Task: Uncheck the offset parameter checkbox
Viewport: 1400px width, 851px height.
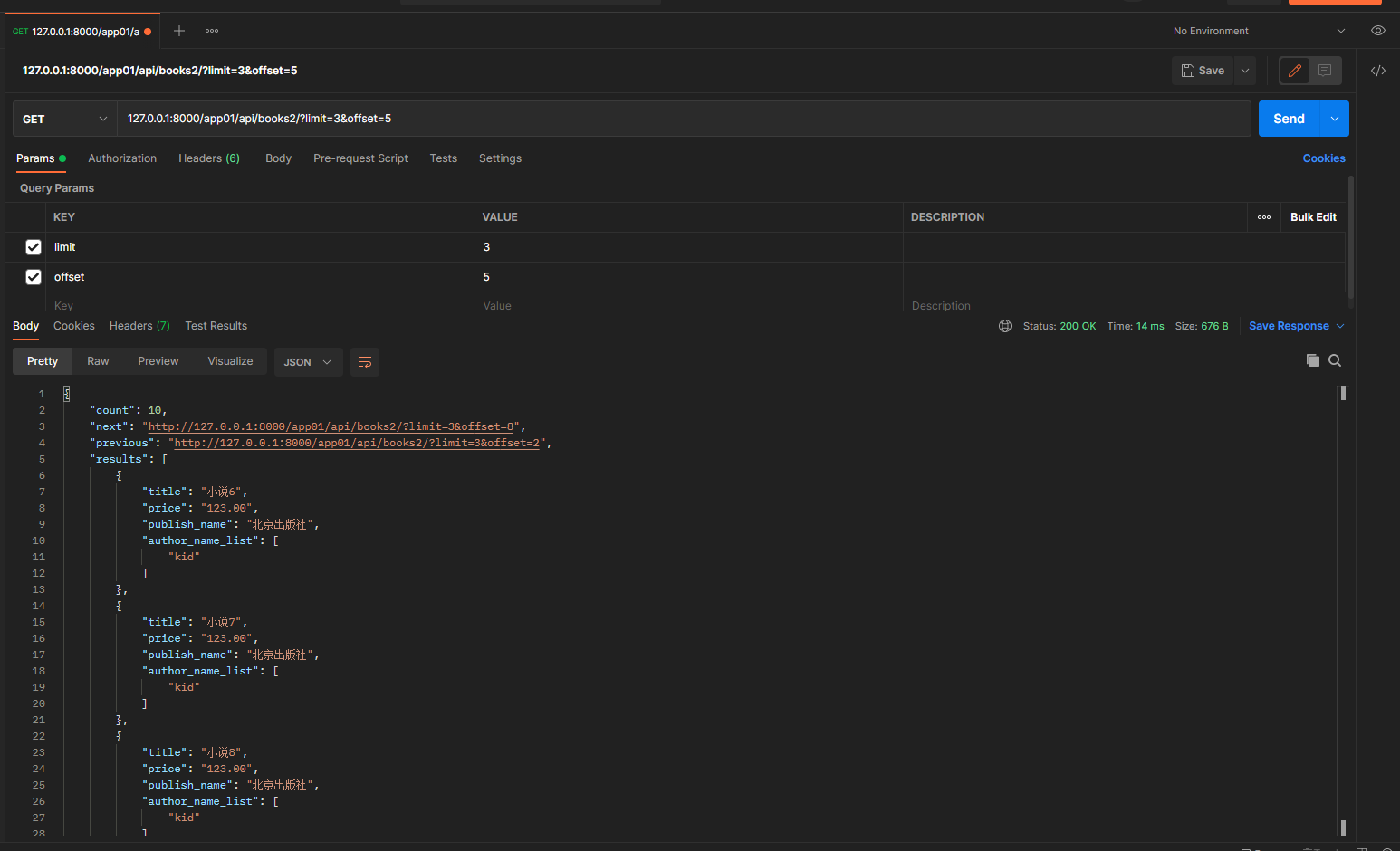Action: (x=34, y=277)
